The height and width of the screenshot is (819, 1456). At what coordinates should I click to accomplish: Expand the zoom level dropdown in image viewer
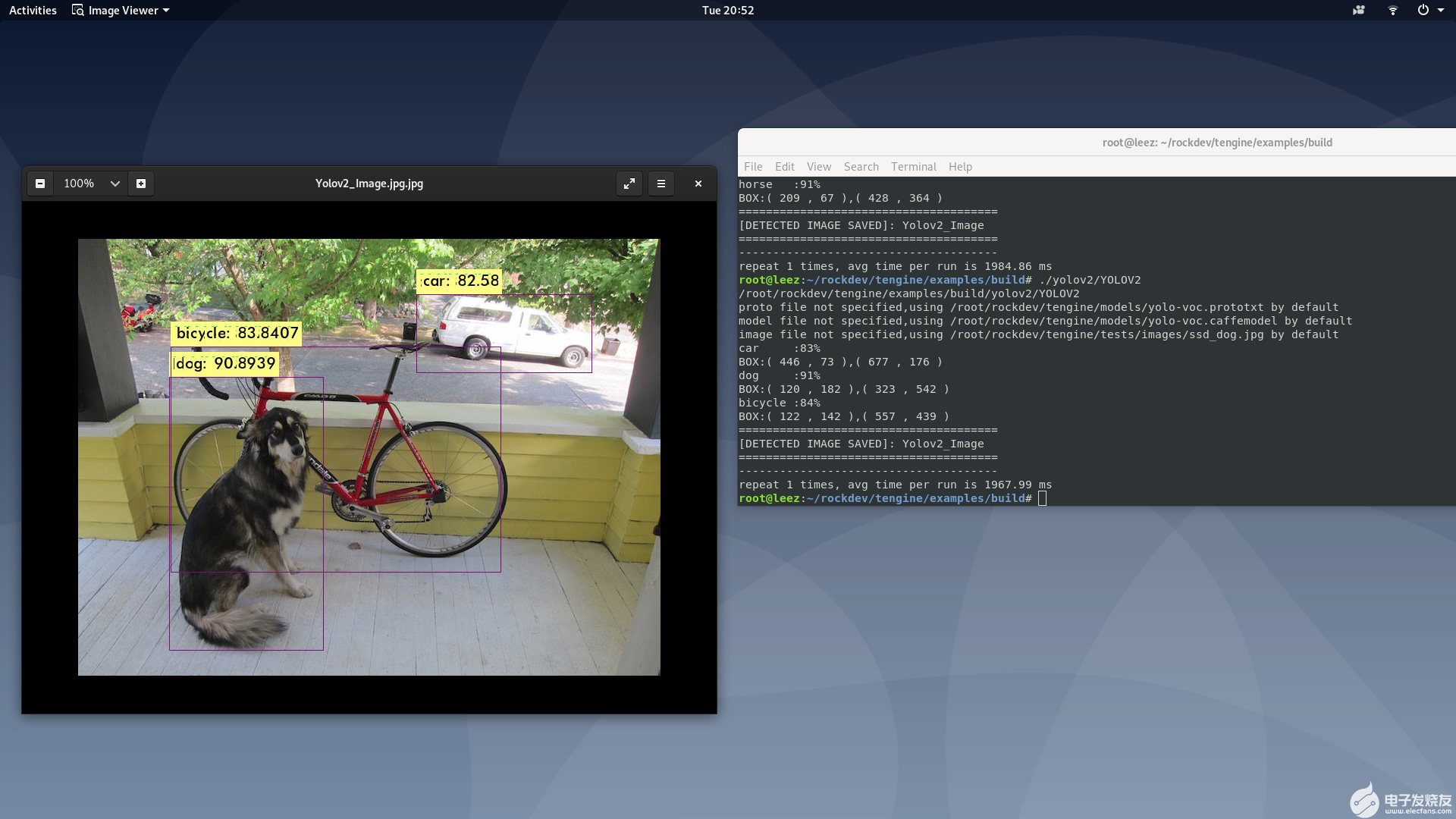click(x=114, y=183)
